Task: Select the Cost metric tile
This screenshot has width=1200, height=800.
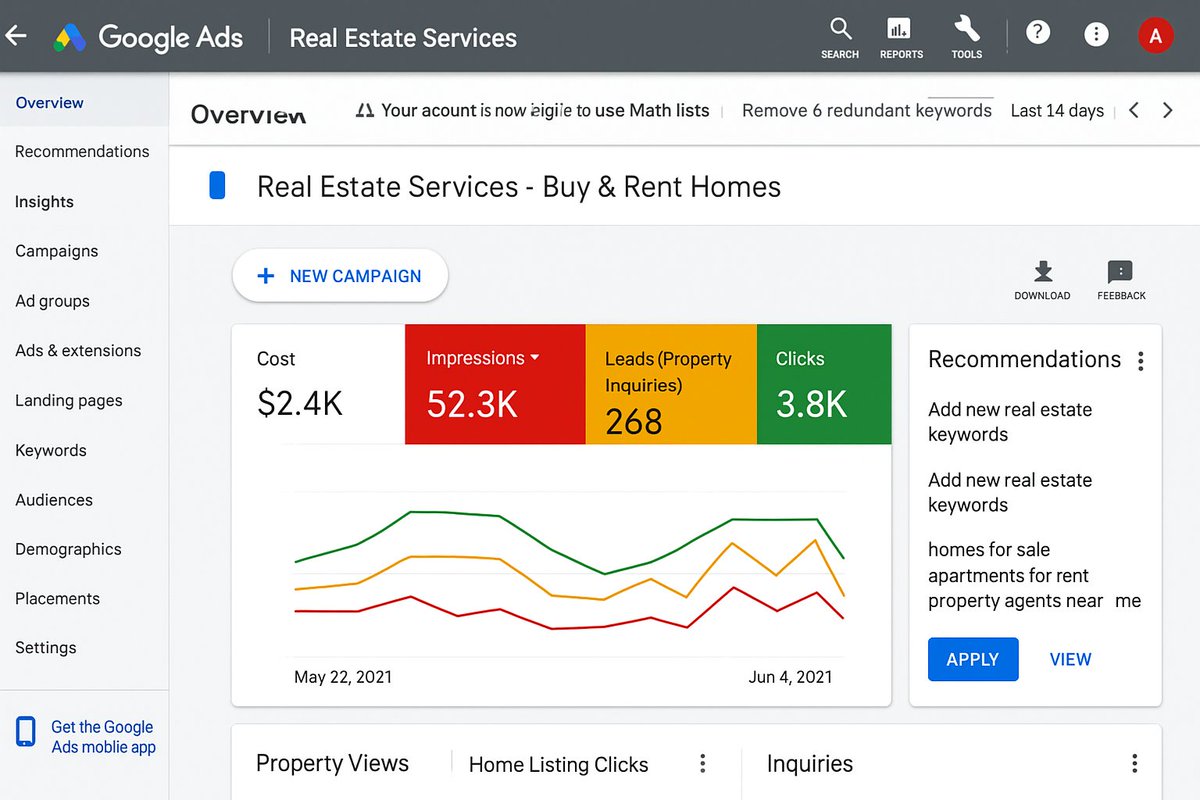Action: (318, 384)
